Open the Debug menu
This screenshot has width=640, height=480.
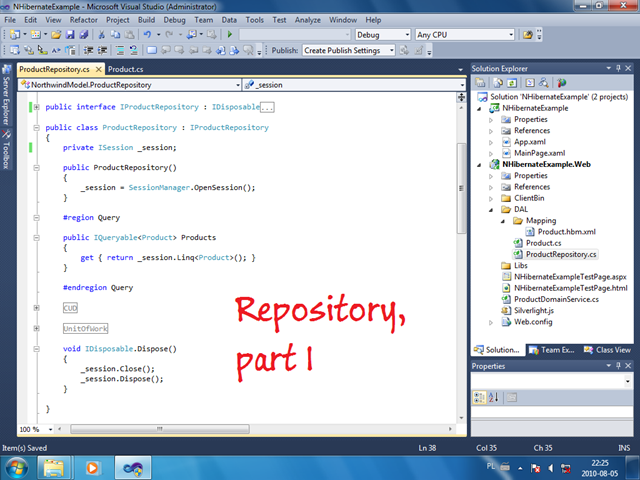pos(174,20)
